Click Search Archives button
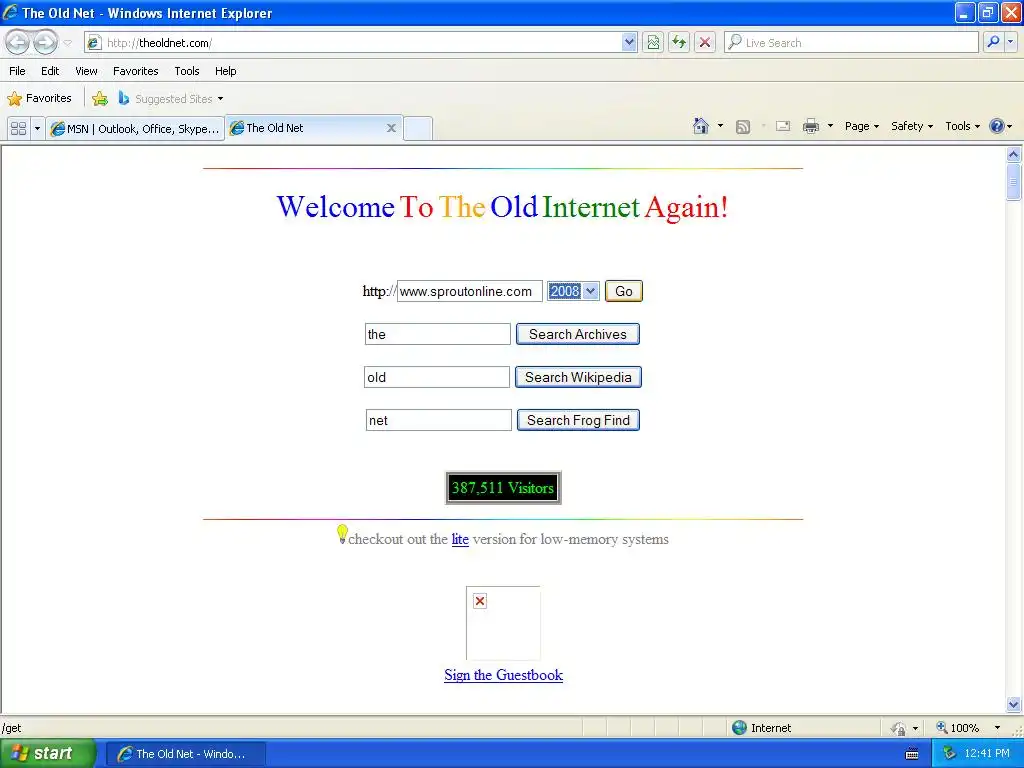 click(578, 334)
